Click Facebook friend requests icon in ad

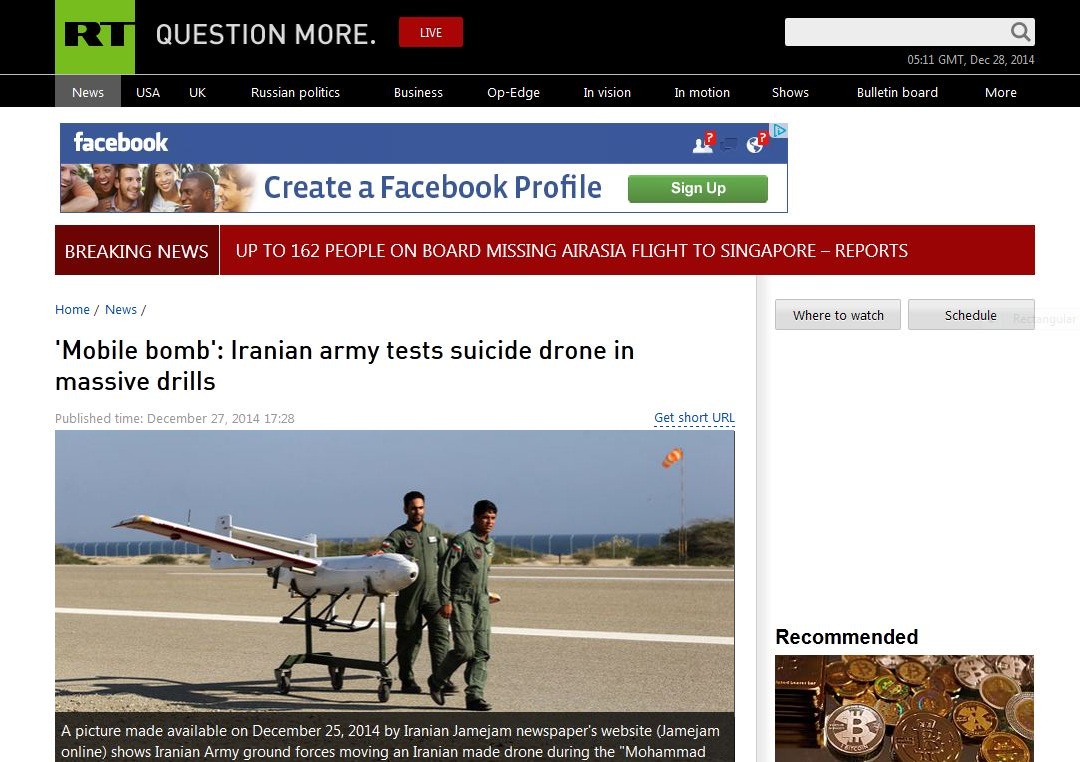(704, 143)
